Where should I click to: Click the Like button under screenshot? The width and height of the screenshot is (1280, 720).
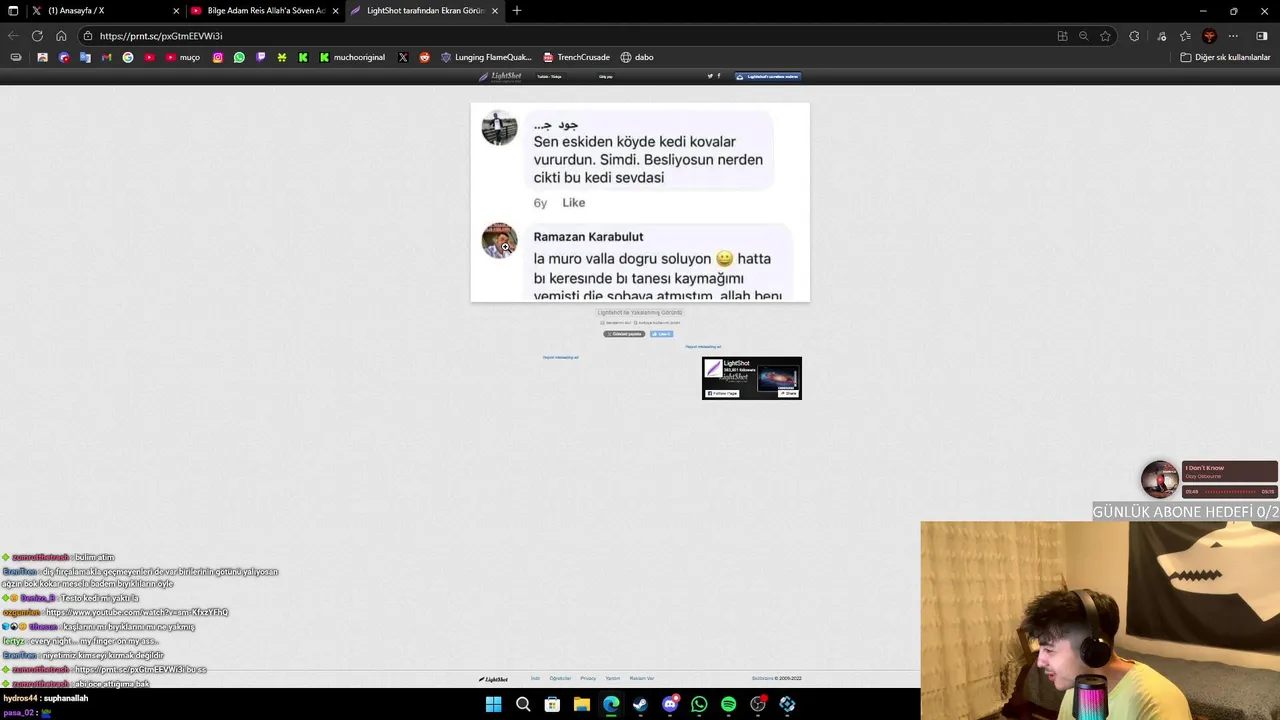661,334
